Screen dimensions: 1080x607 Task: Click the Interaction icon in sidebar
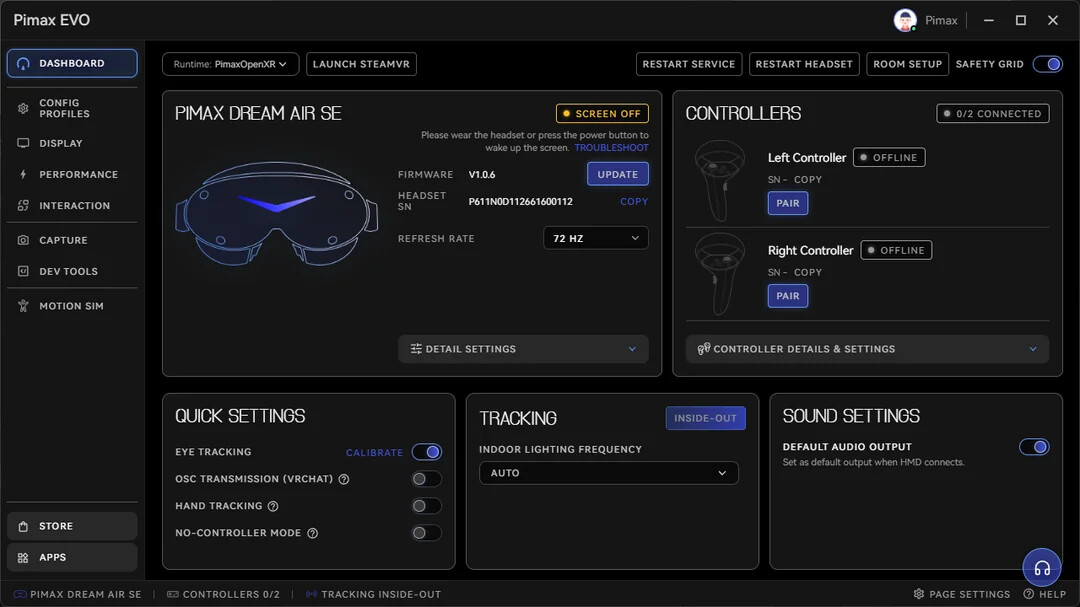click(x=23, y=205)
